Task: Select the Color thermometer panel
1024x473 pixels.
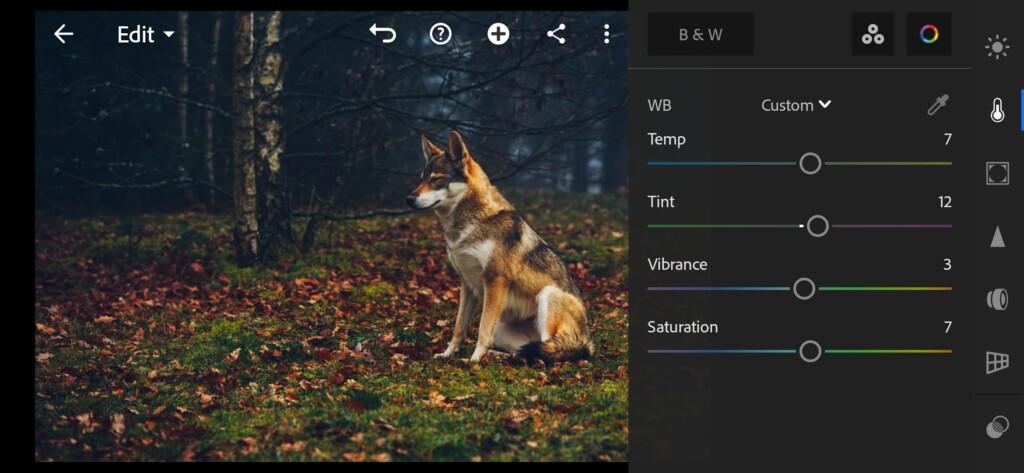Action: coord(997,110)
